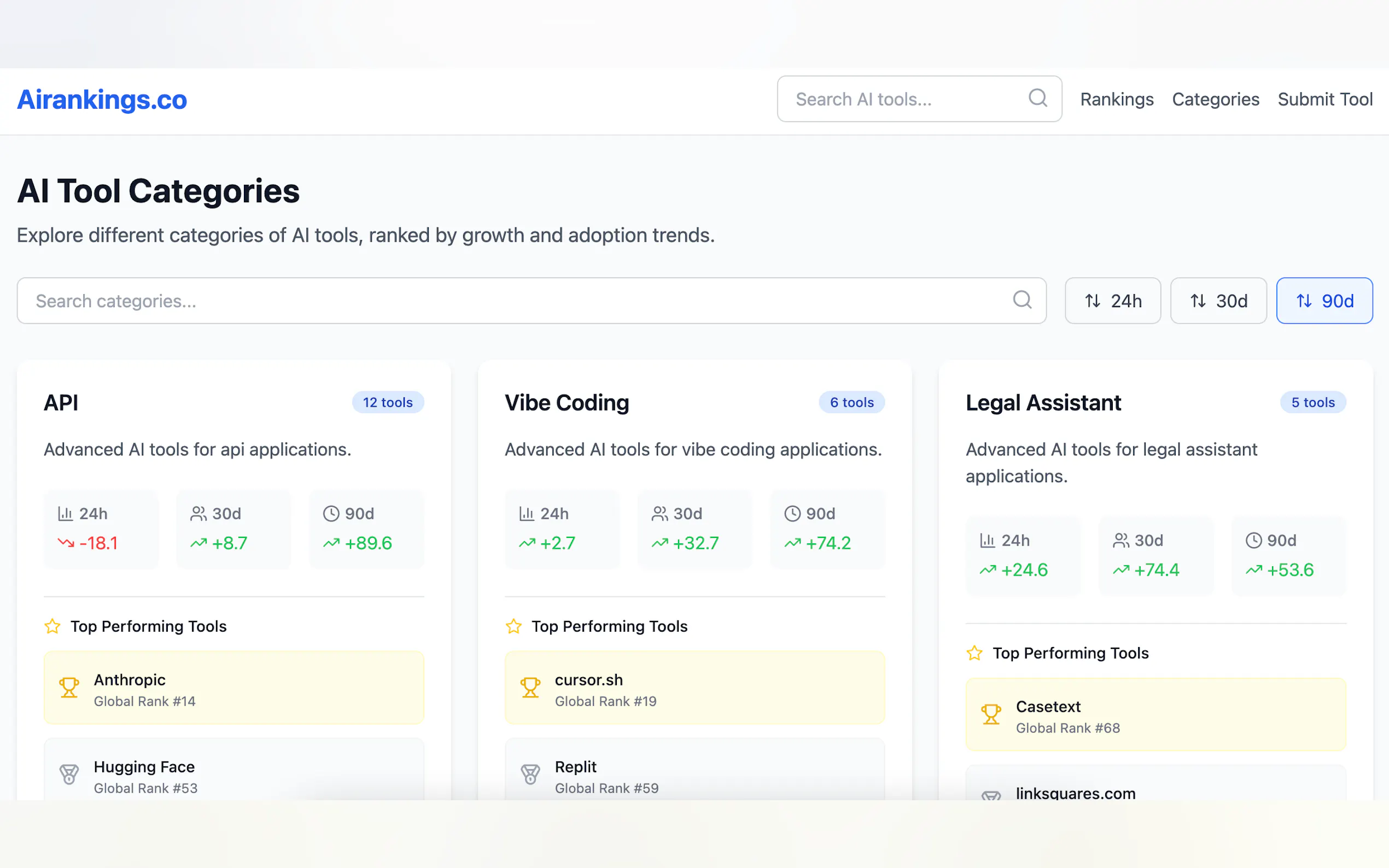This screenshot has height=868, width=1389.
Task: Toggle sorting by 30d growth
Action: tap(1218, 301)
